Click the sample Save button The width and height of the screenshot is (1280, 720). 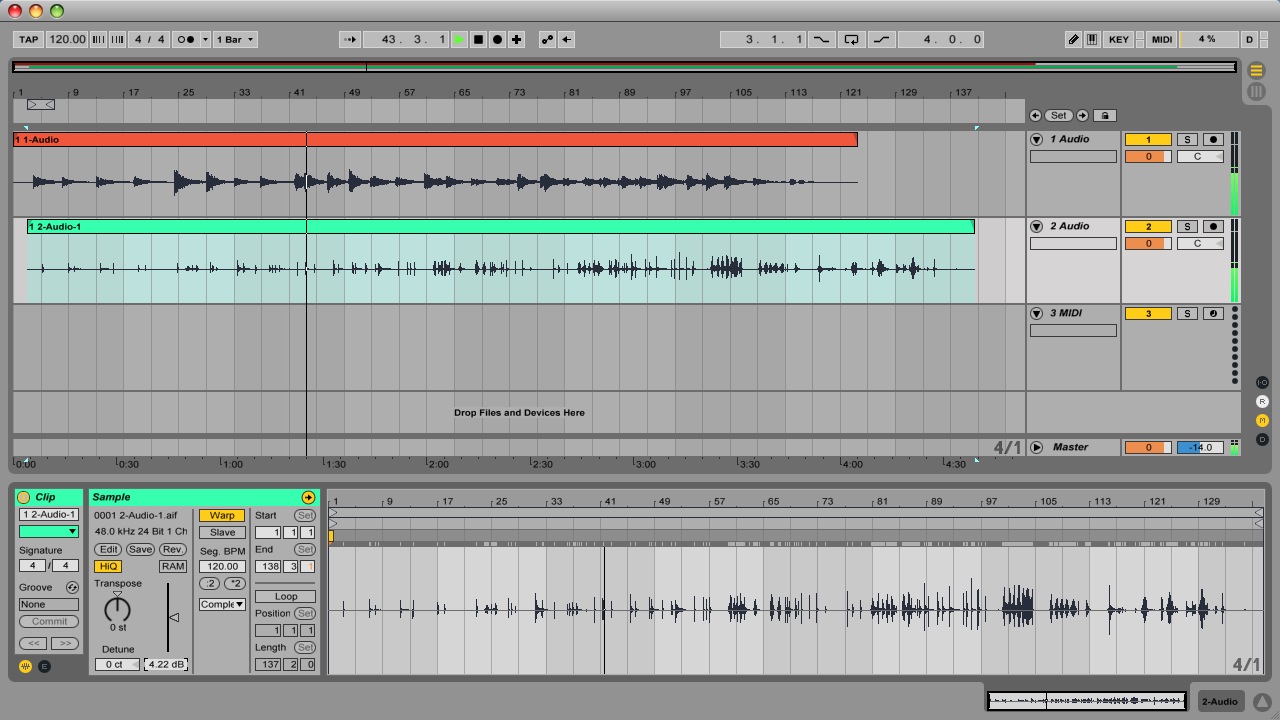pos(140,550)
